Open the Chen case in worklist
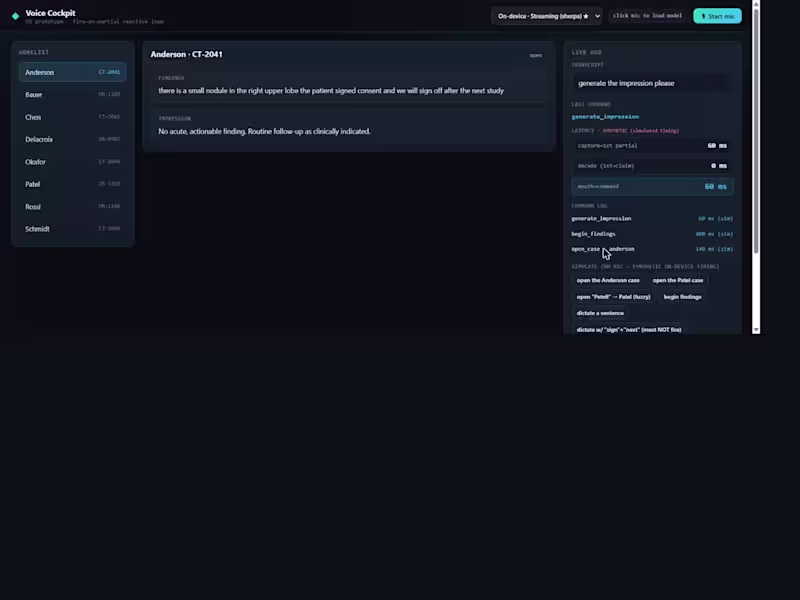 (x=72, y=117)
